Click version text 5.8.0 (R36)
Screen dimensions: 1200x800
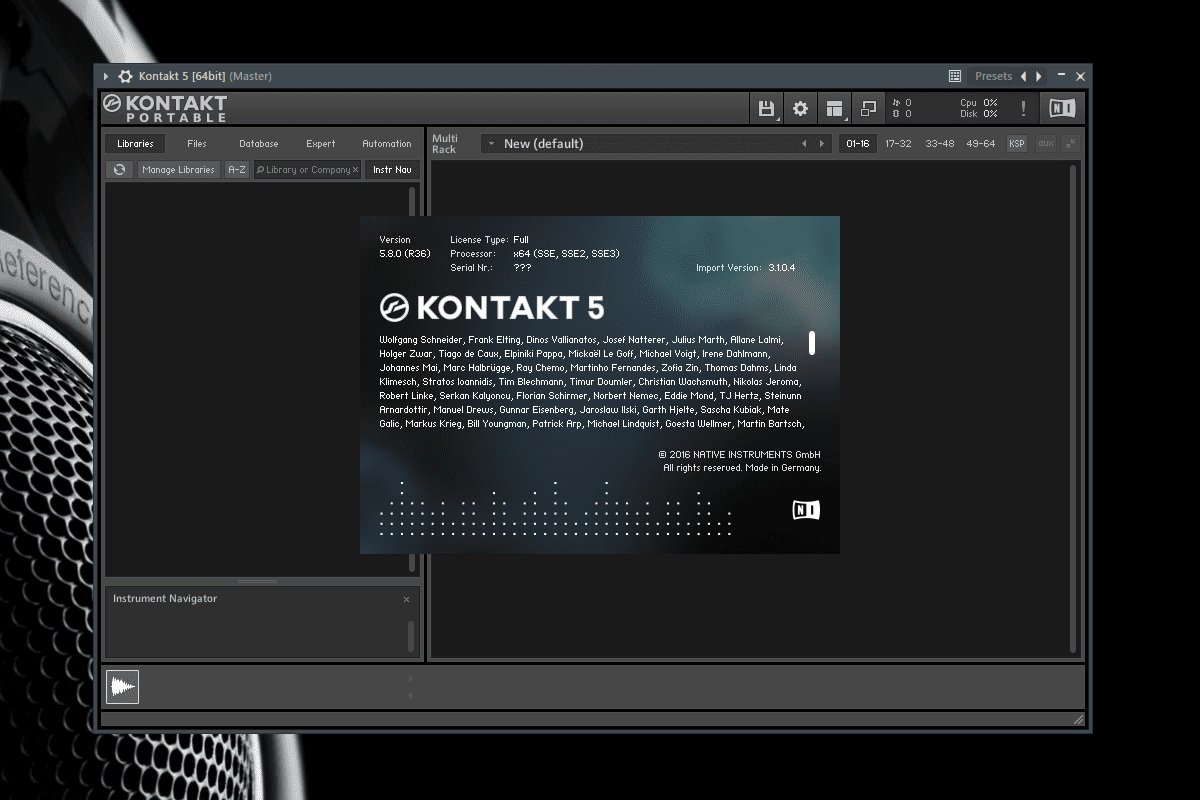pos(405,254)
